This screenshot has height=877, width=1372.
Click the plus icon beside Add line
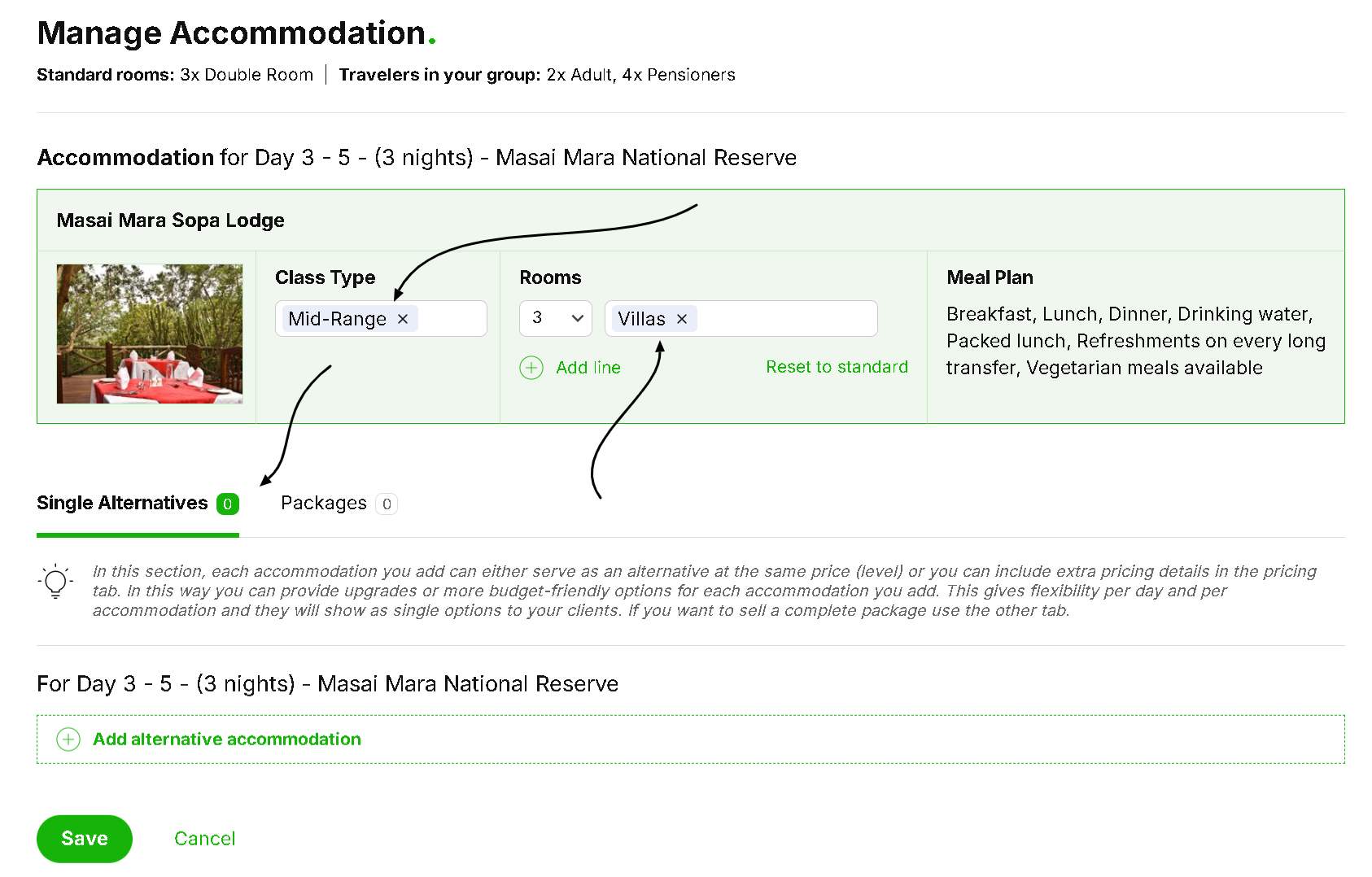(x=531, y=368)
